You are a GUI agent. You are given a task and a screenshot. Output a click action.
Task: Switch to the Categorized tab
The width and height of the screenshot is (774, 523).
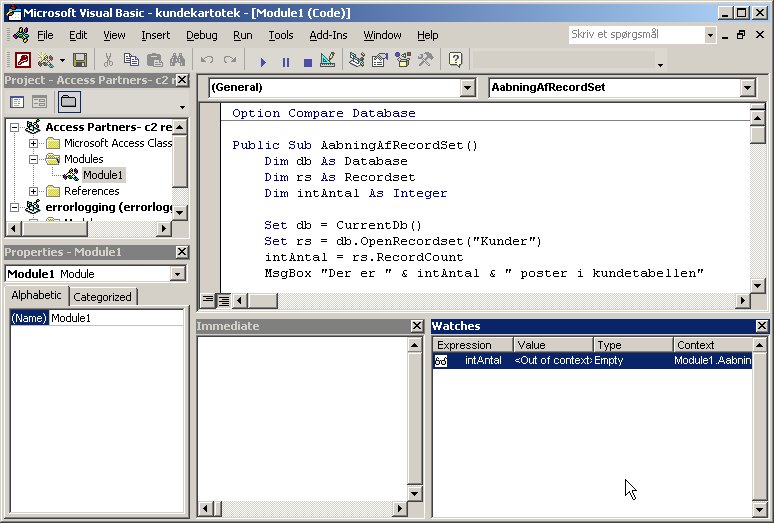coord(102,297)
